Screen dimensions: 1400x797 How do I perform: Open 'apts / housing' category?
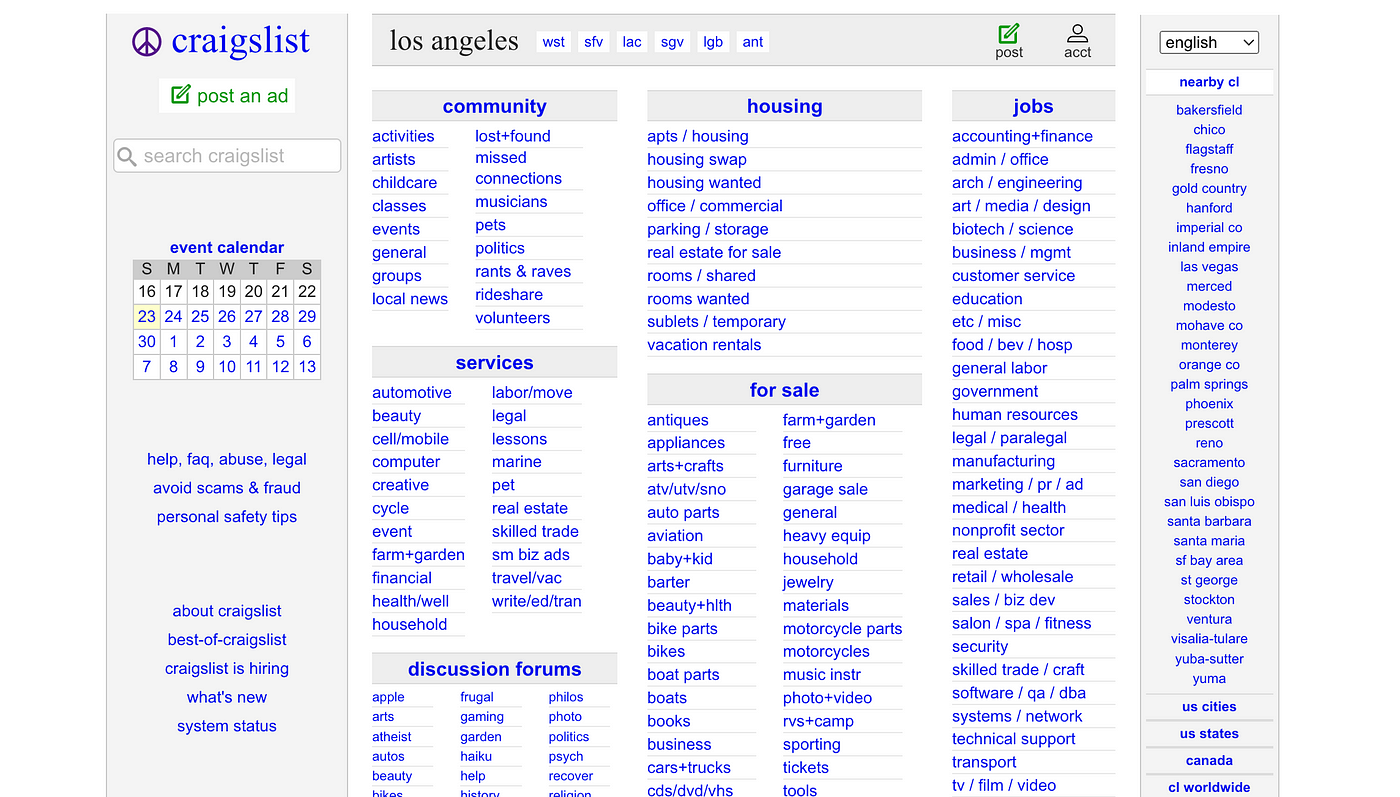(698, 136)
